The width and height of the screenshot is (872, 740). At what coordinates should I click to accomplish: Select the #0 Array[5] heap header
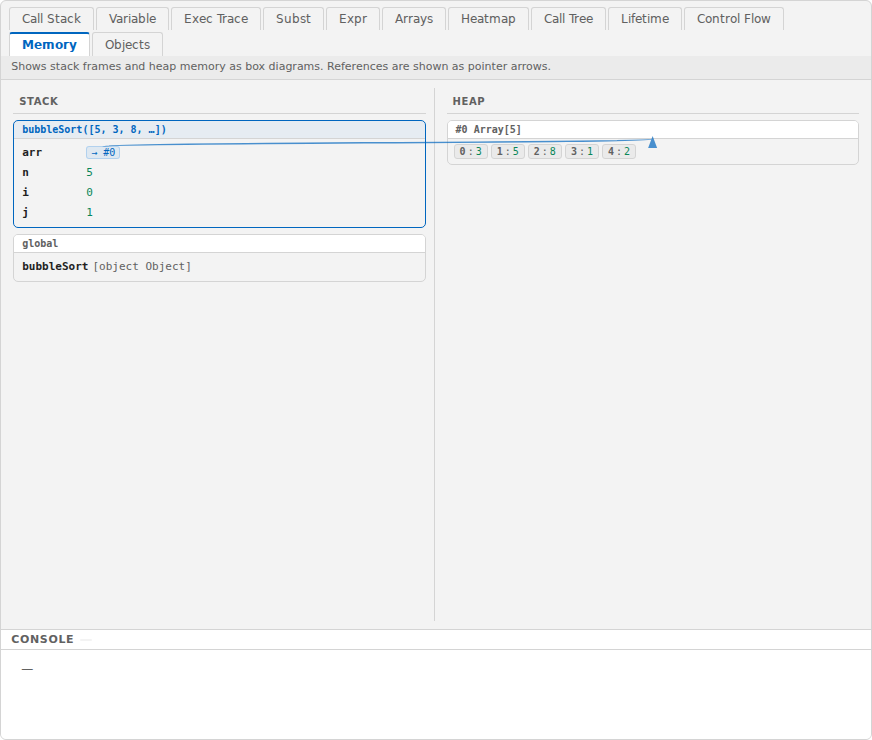tap(653, 130)
